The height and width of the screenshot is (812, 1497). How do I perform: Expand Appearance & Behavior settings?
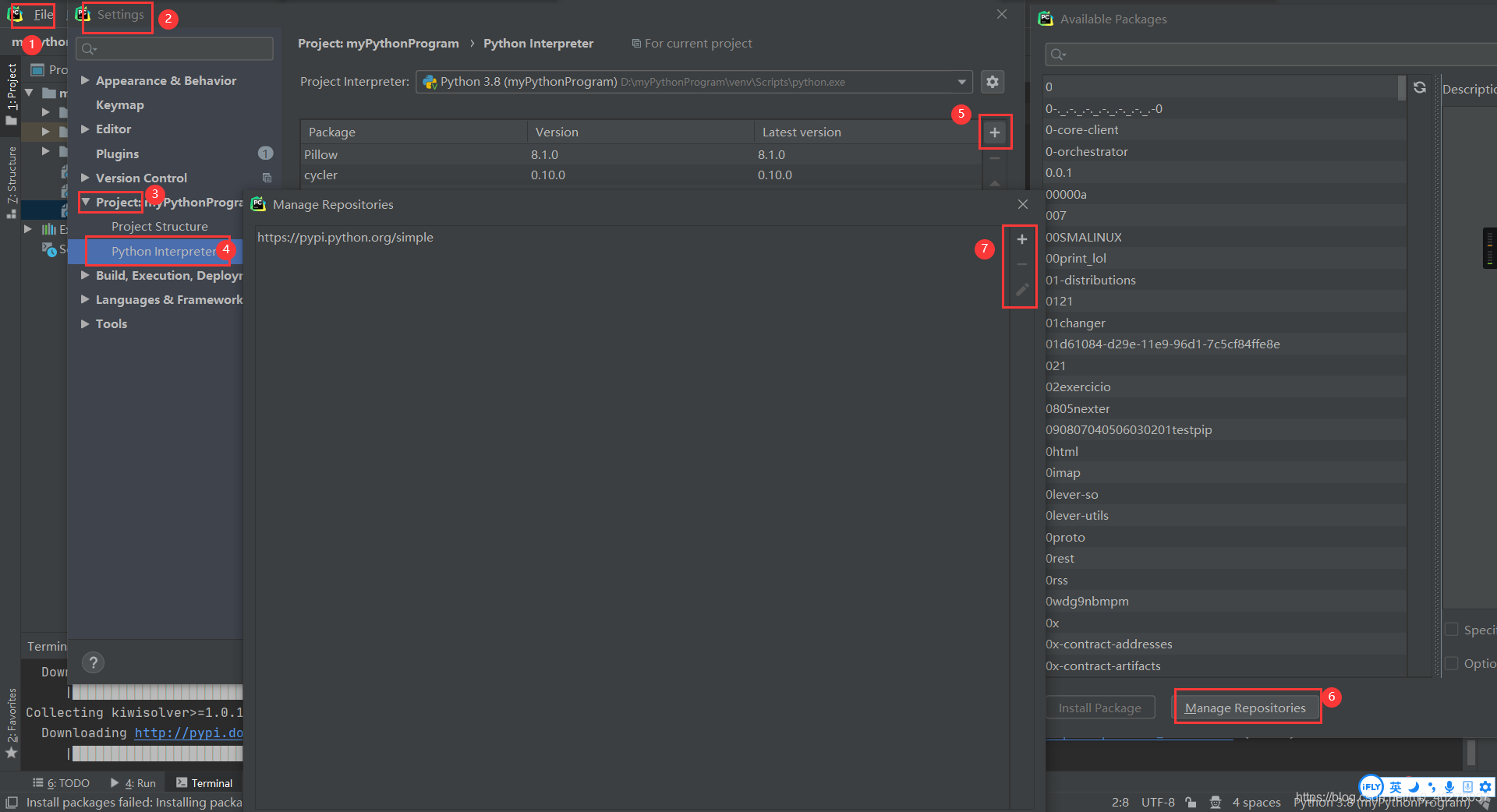coord(85,80)
